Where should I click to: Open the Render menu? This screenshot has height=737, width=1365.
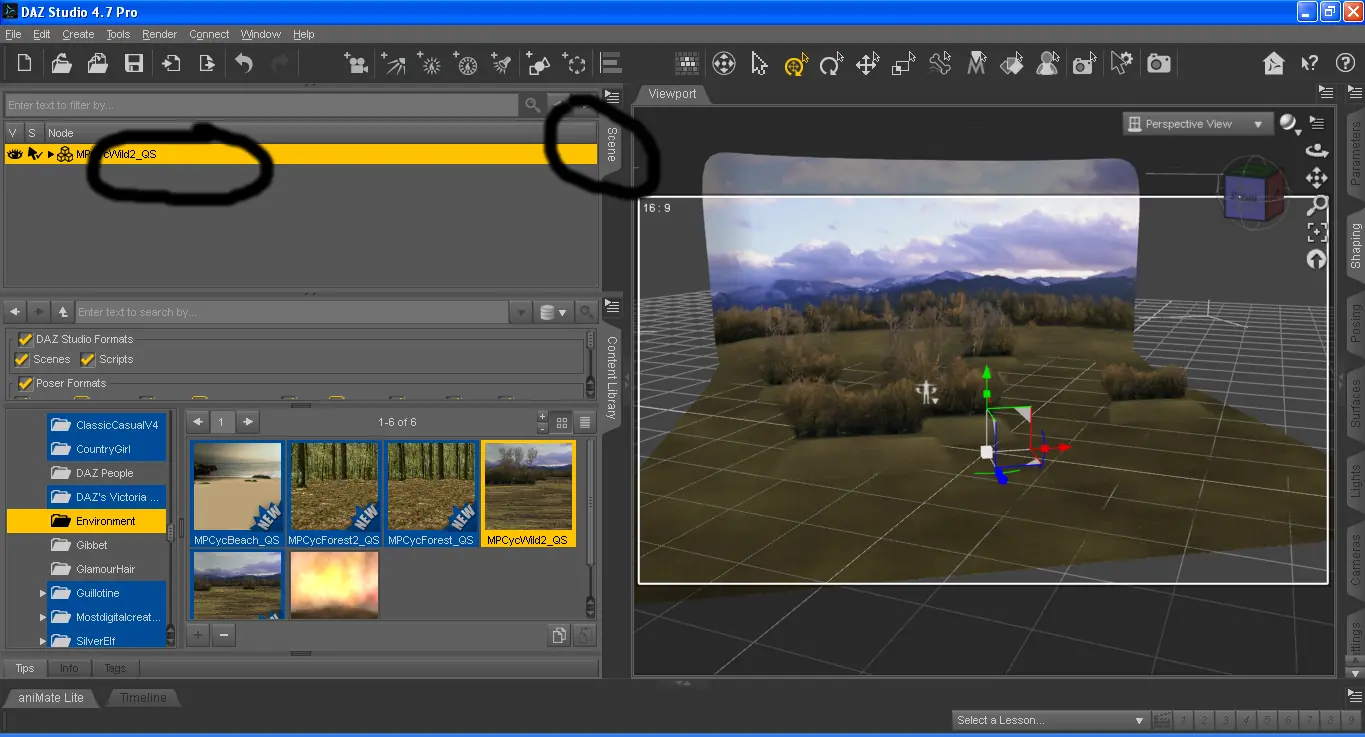click(159, 34)
